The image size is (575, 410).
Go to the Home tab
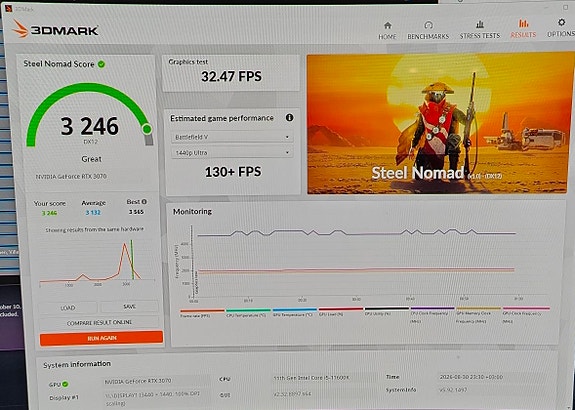[388, 31]
